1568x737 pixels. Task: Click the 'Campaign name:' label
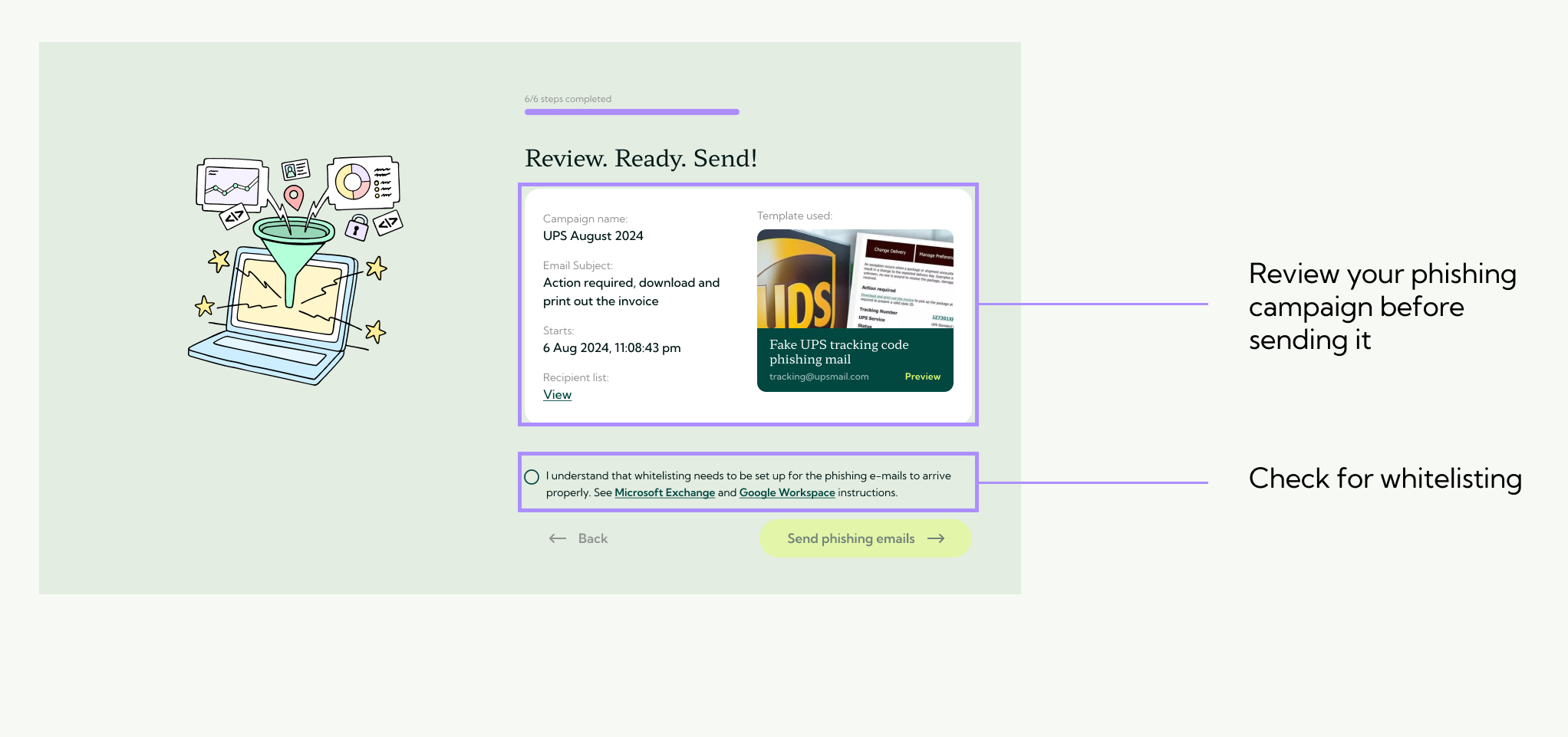pyautogui.click(x=585, y=219)
